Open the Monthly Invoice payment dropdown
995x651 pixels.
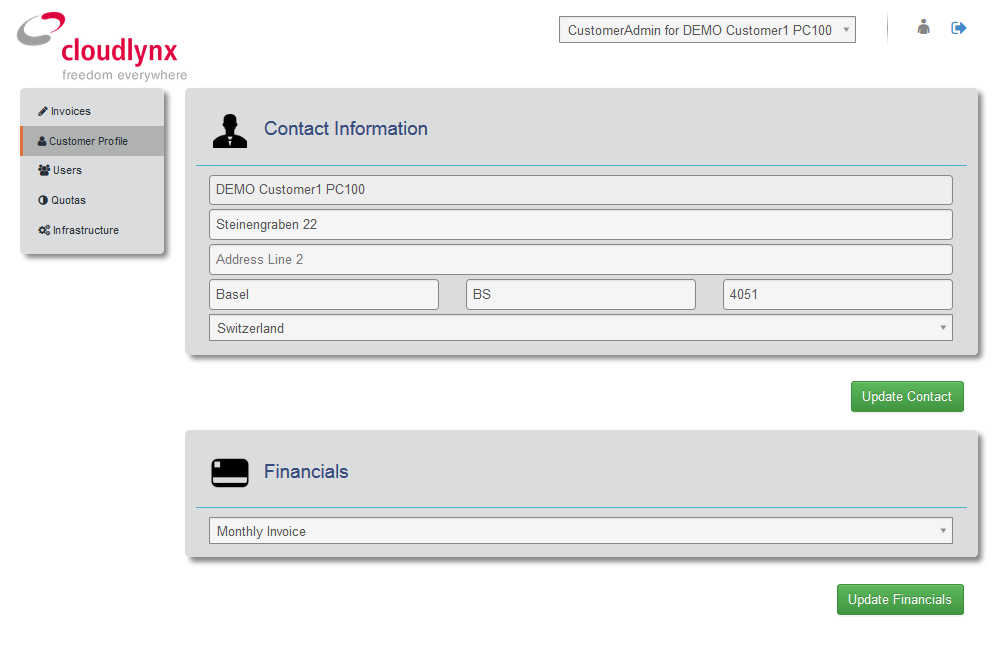581,531
